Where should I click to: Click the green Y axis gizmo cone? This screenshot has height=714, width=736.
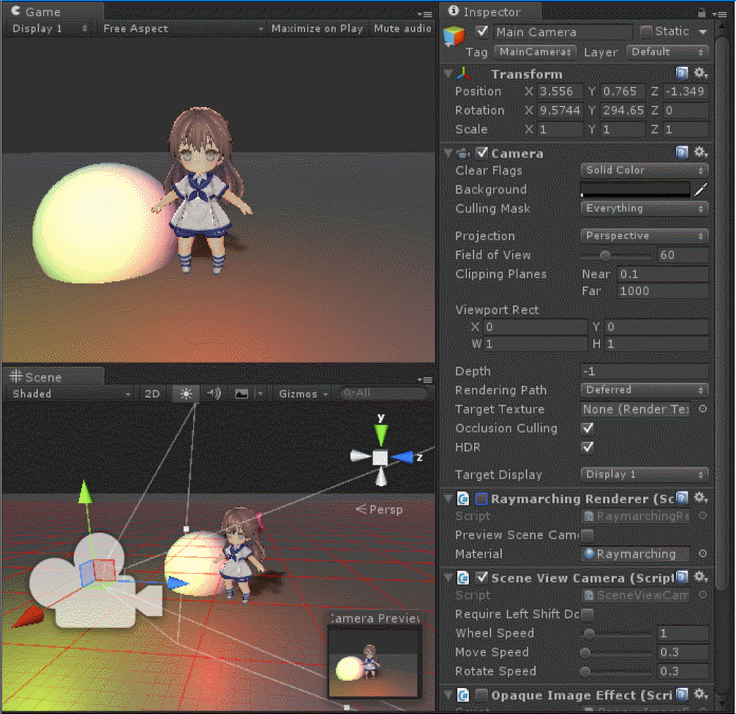coord(381,435)
